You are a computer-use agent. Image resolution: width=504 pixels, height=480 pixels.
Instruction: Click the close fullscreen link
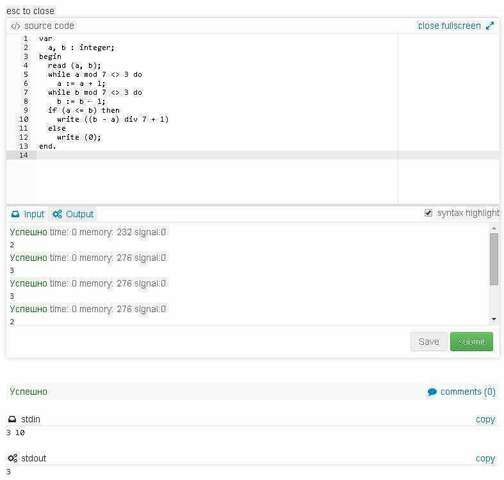click(x=449, y=26)
